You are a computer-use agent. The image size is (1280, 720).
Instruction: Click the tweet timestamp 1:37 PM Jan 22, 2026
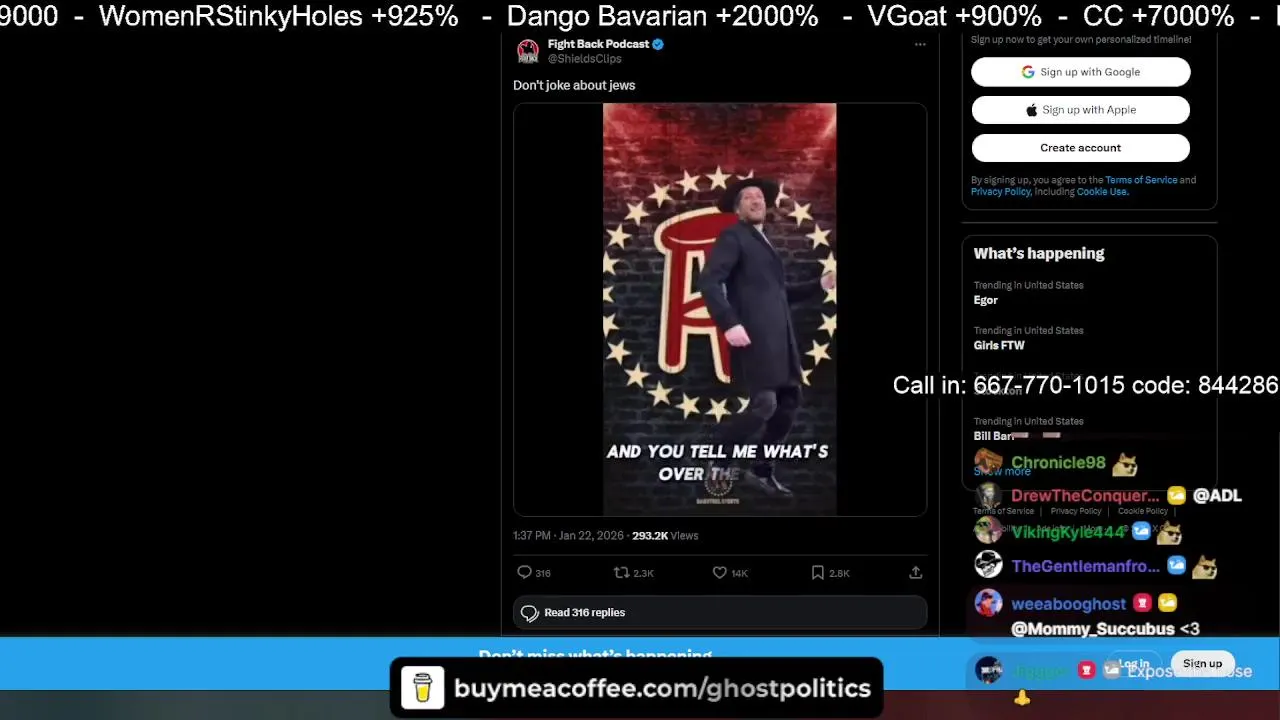tap(568, 536)
